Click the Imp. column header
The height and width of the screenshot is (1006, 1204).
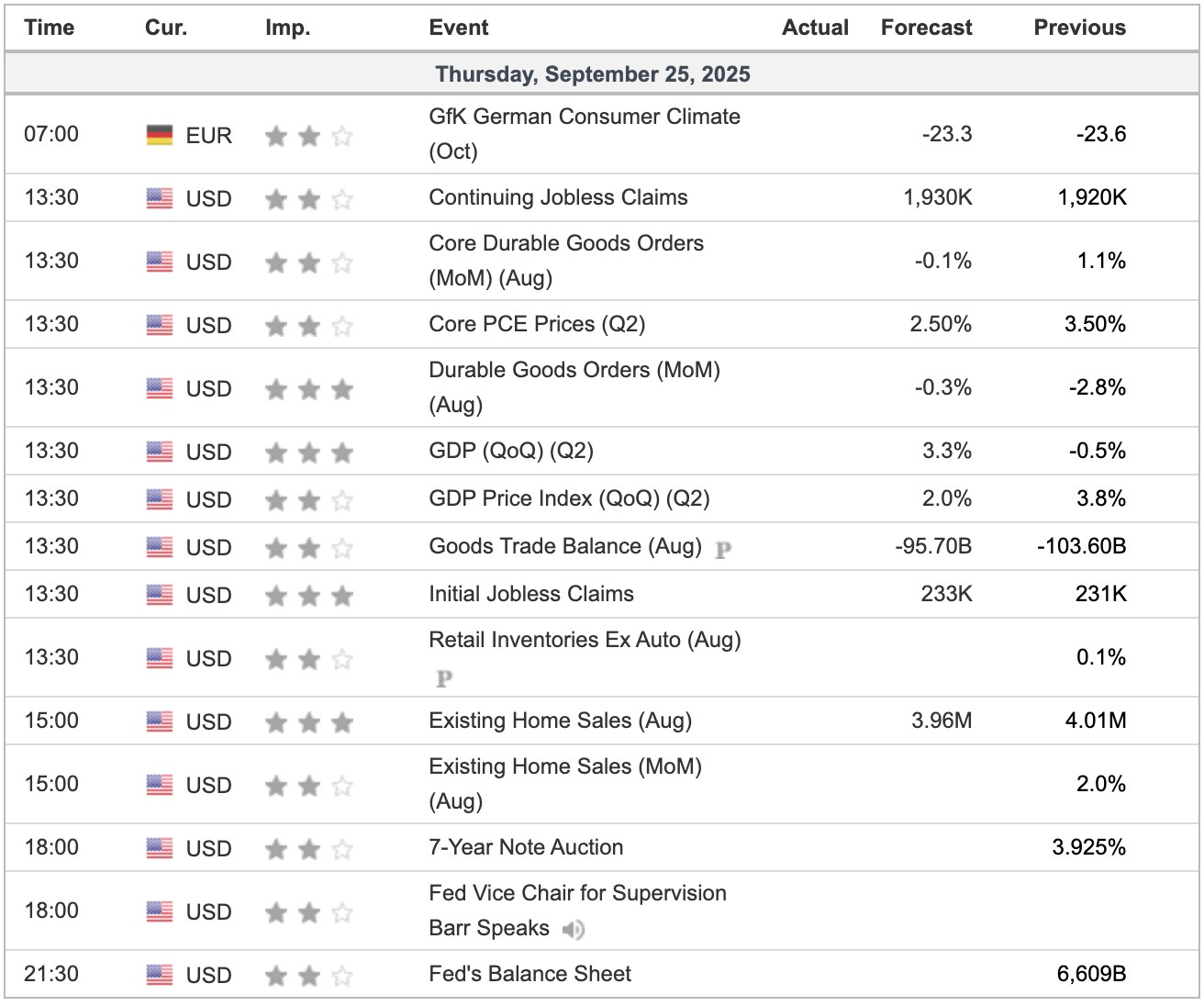click(288, 28)
